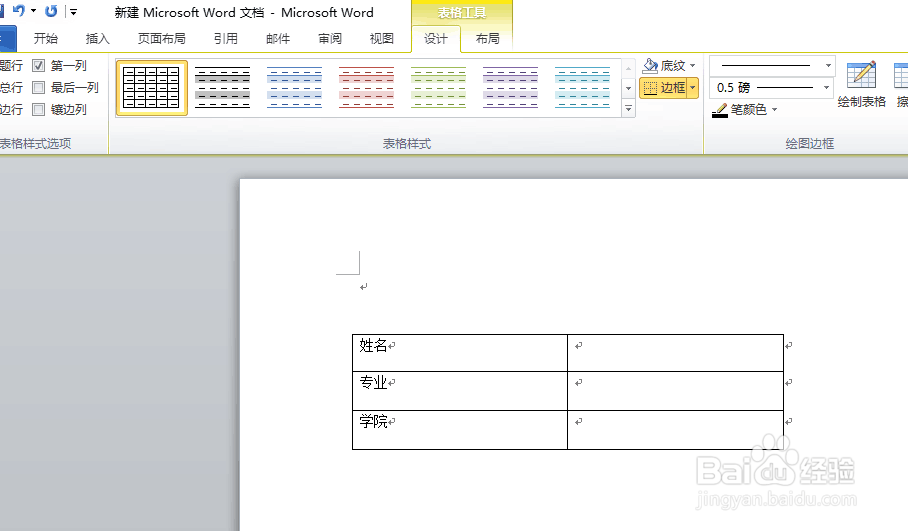The height and width of the screenshot is (531, 908).
Task: Open the 页面布局 tab
Action: coord(162,38)
